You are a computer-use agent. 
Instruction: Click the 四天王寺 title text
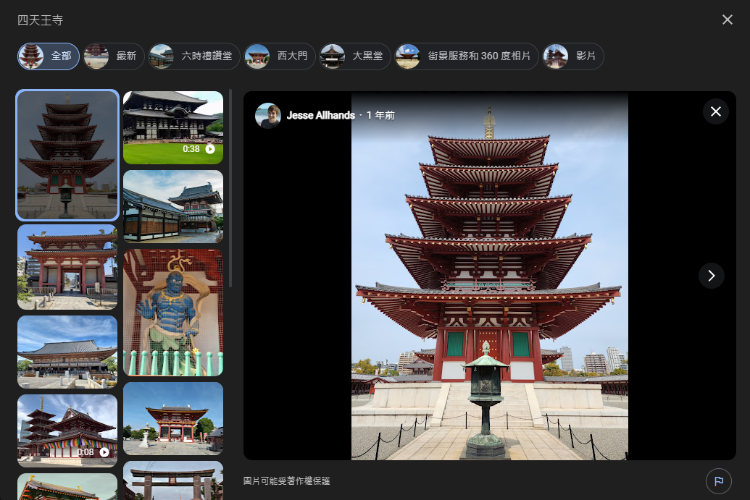(x=40, y=20)
